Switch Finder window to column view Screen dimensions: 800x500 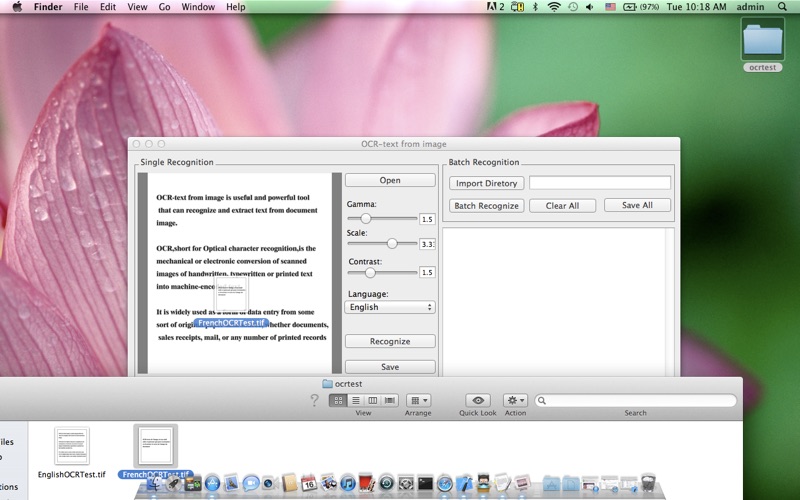click(372, 401)
